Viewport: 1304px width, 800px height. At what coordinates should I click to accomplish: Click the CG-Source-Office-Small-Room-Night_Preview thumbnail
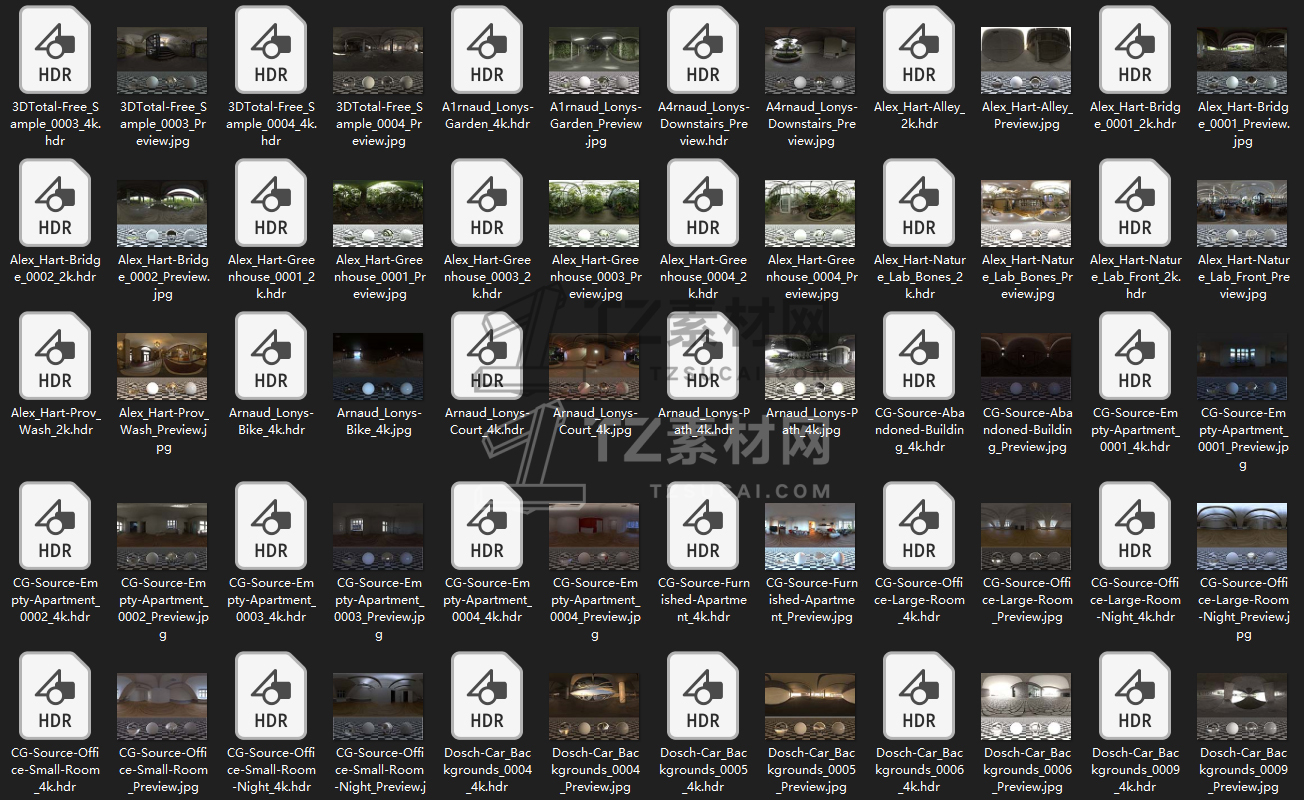379,707
